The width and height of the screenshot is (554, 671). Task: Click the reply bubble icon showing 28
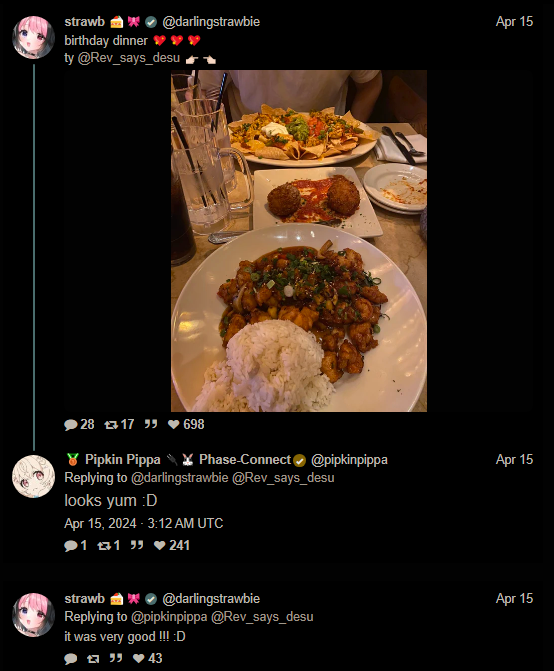pos(71,425)
